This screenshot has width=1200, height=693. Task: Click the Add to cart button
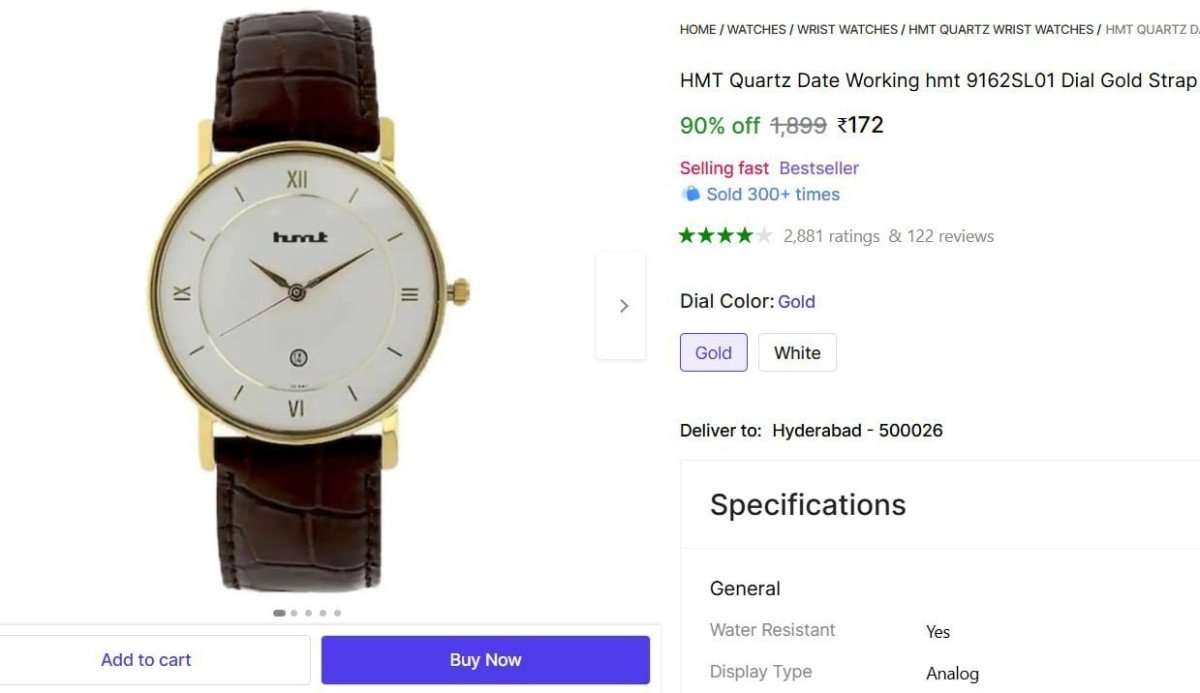146,659
